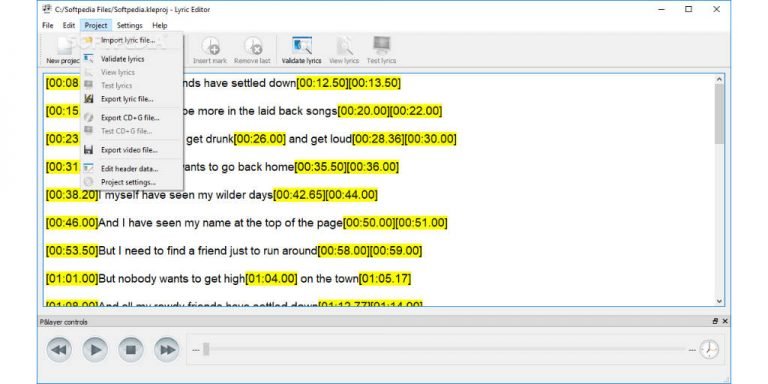This screenshot has height=384, width=768.
Task: Click the timestamp [00:22.00]
Action: (416, 111)
